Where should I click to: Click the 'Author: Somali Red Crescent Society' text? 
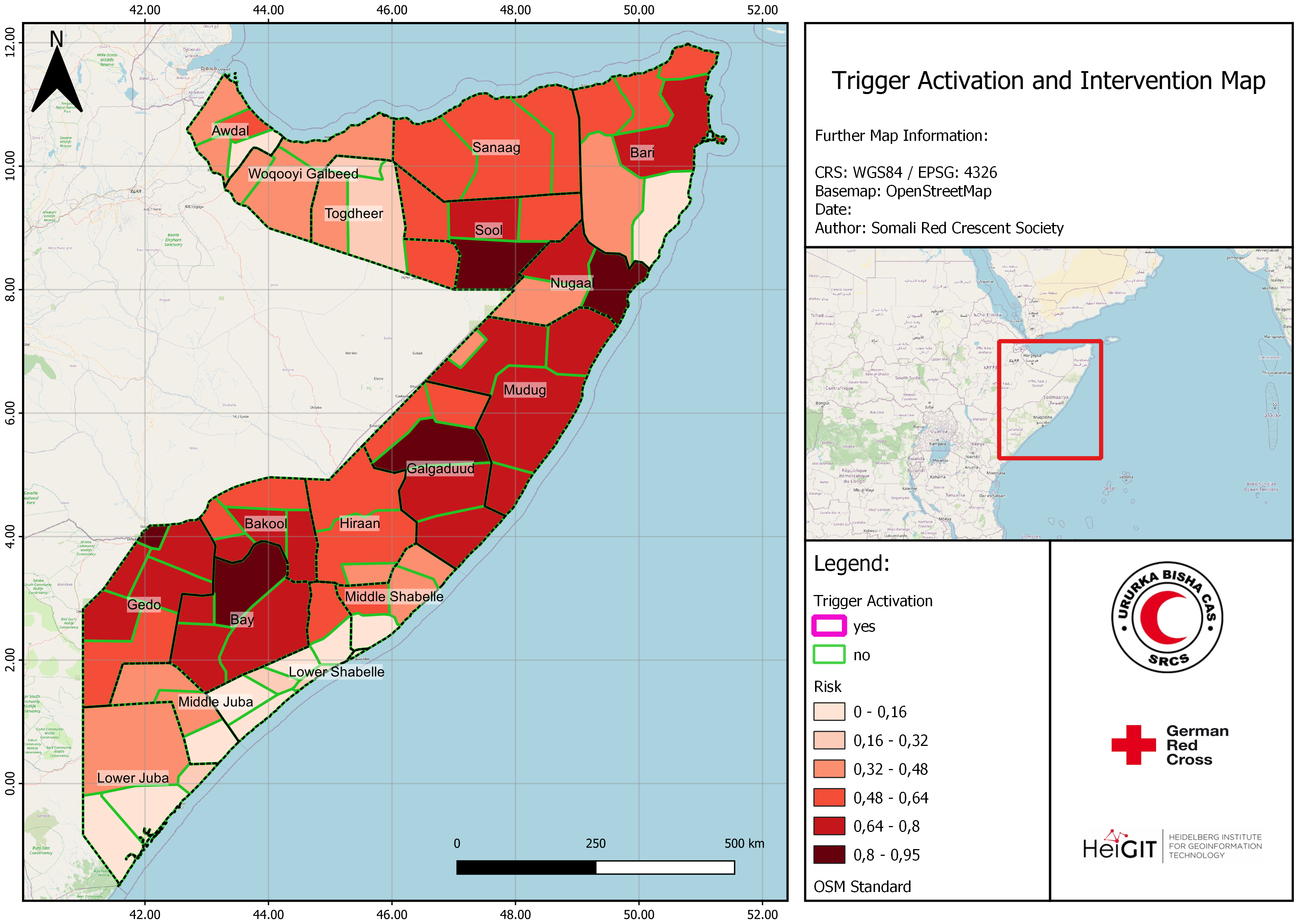tap(939, 228)
